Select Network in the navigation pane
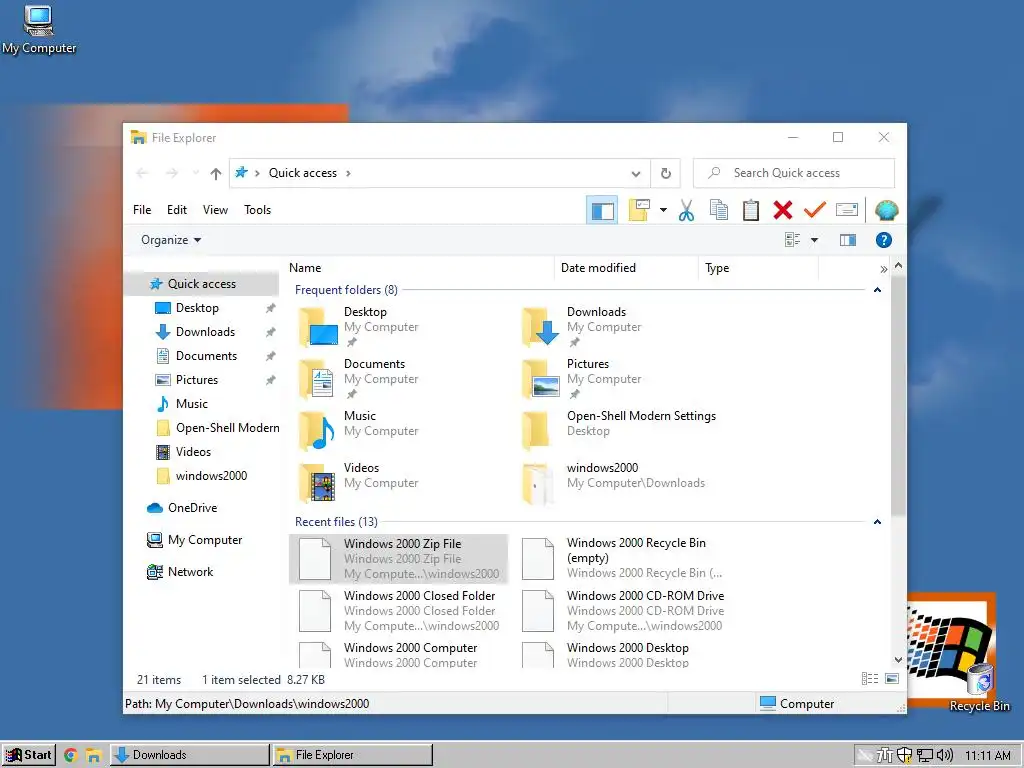 tap(190, 571)
